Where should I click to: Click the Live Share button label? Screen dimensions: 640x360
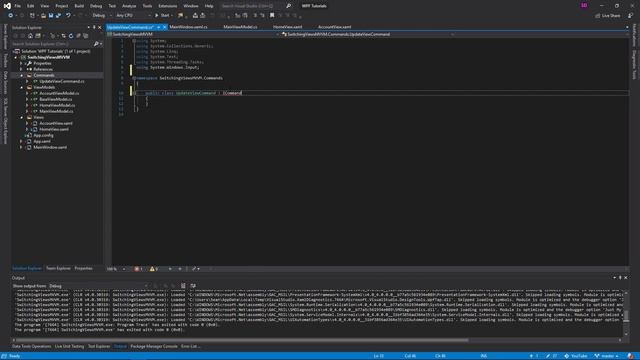point(611,16)
